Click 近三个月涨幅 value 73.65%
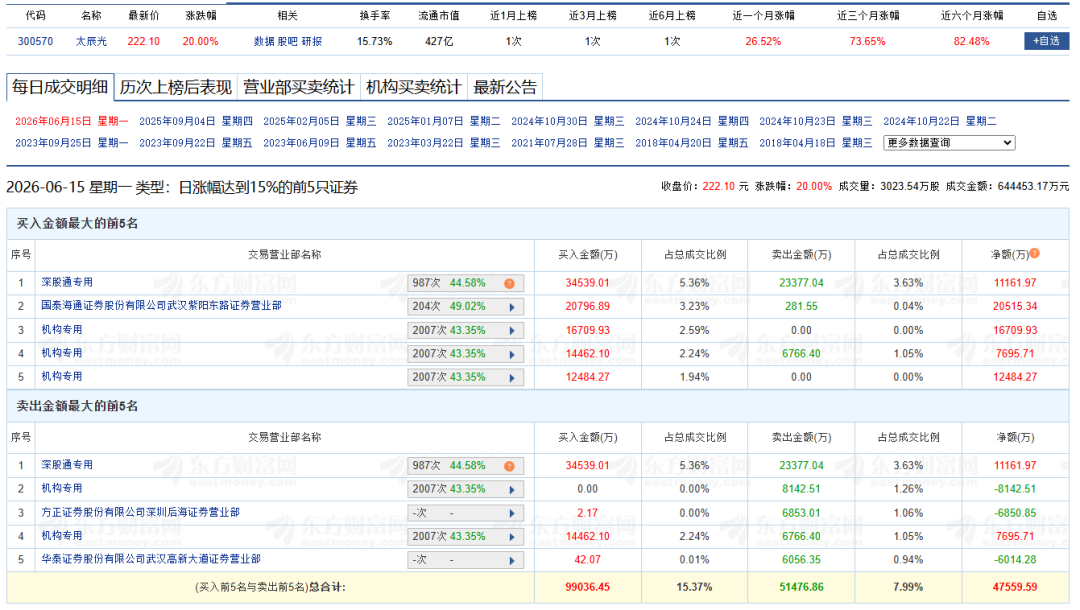 [867, 41]
